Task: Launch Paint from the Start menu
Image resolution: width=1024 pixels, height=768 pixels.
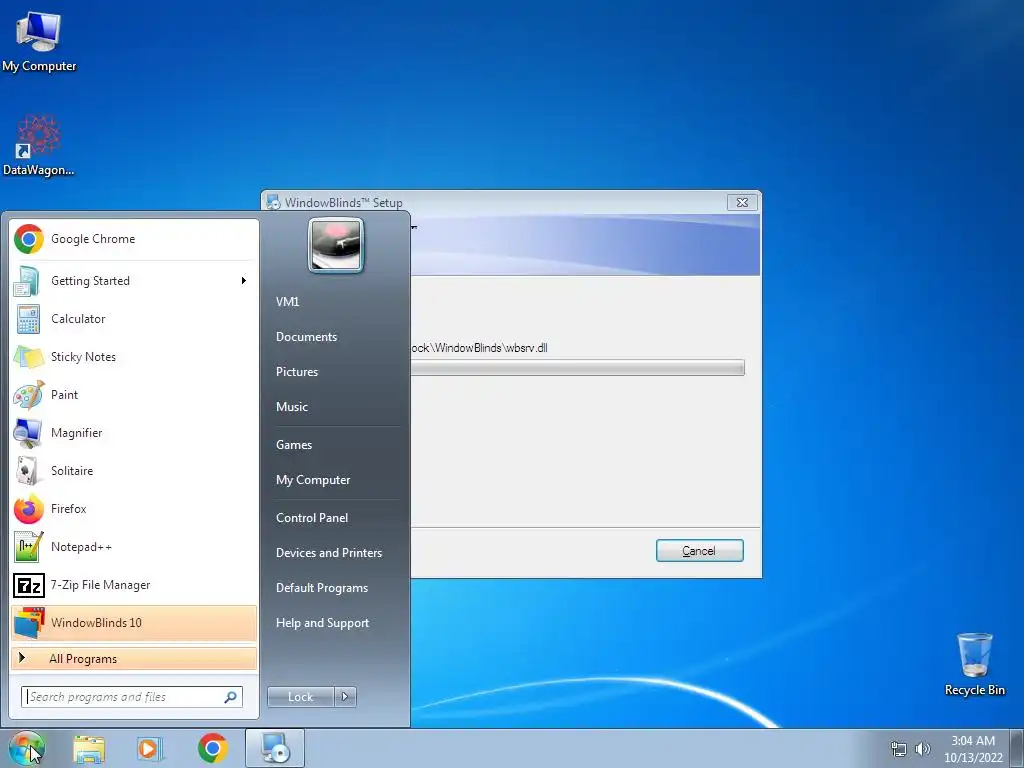Action: [134, 394]
